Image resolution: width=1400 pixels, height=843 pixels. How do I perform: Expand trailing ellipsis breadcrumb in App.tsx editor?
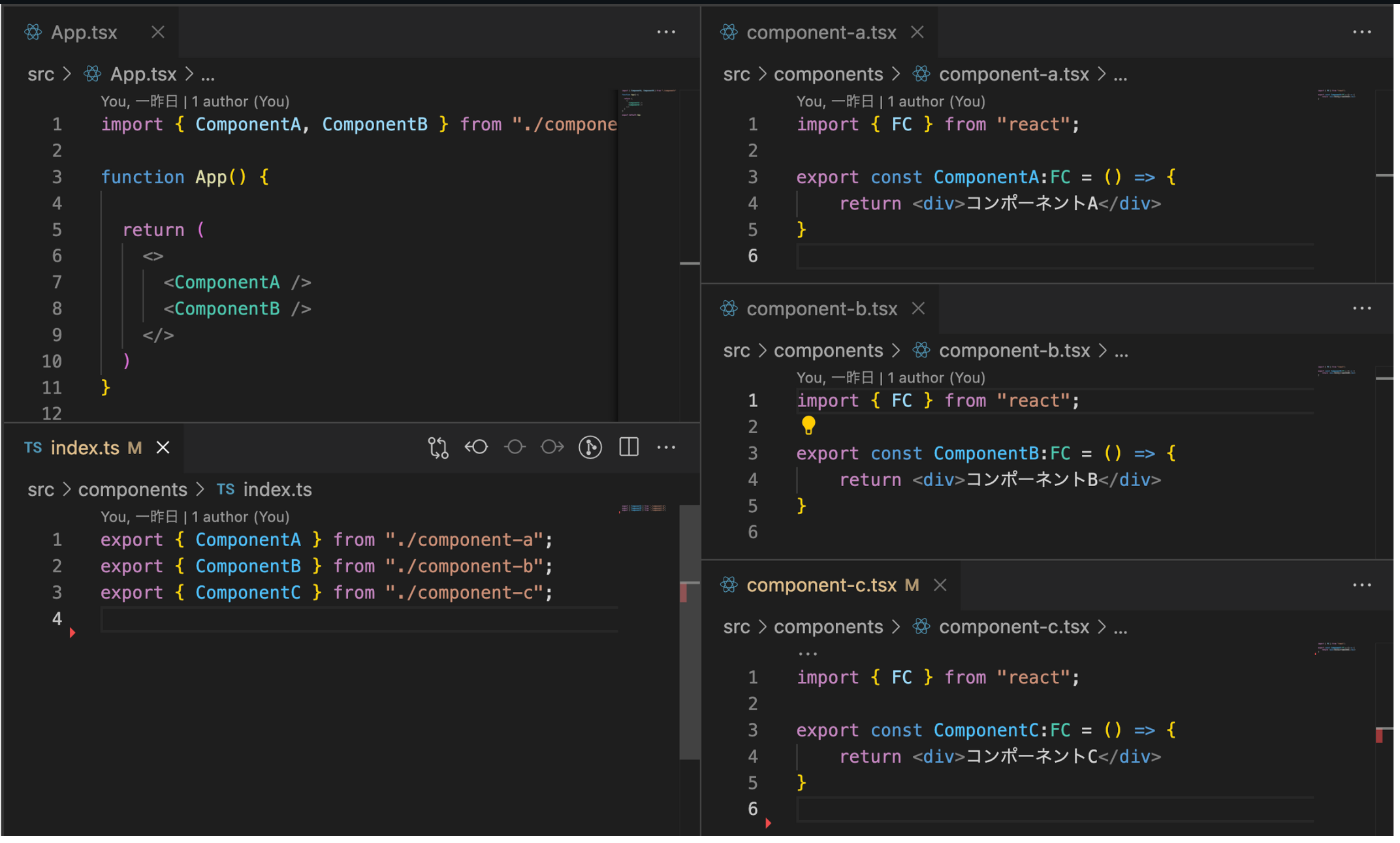[208, 74]
